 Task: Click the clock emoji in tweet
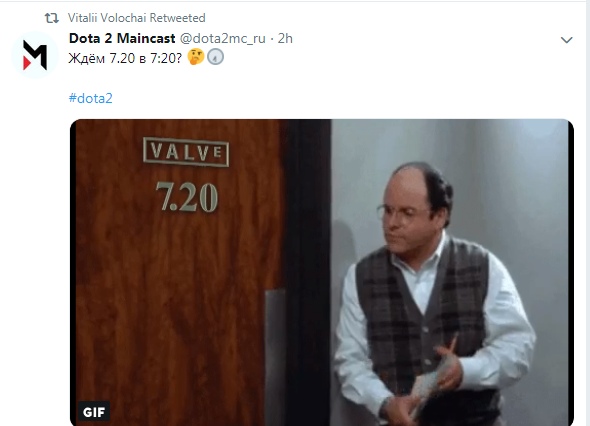point(216,57)
